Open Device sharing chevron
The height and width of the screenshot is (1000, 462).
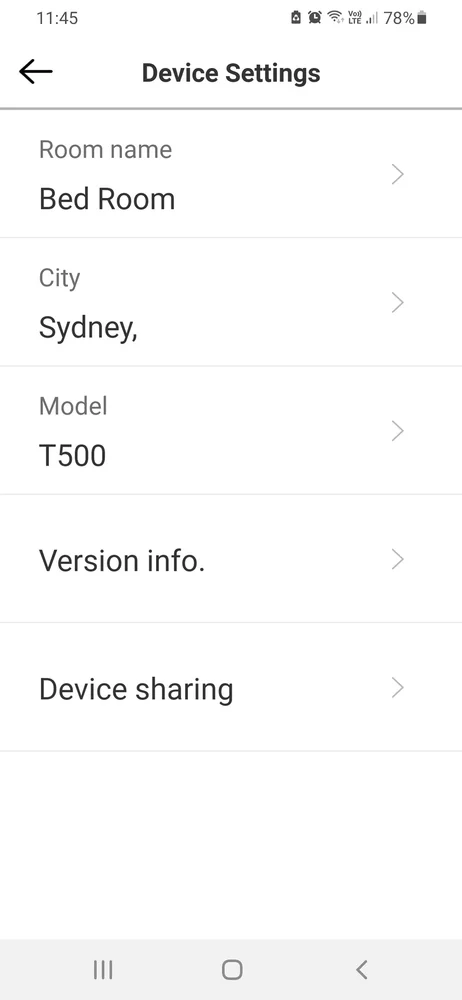[x=398, y=688]
